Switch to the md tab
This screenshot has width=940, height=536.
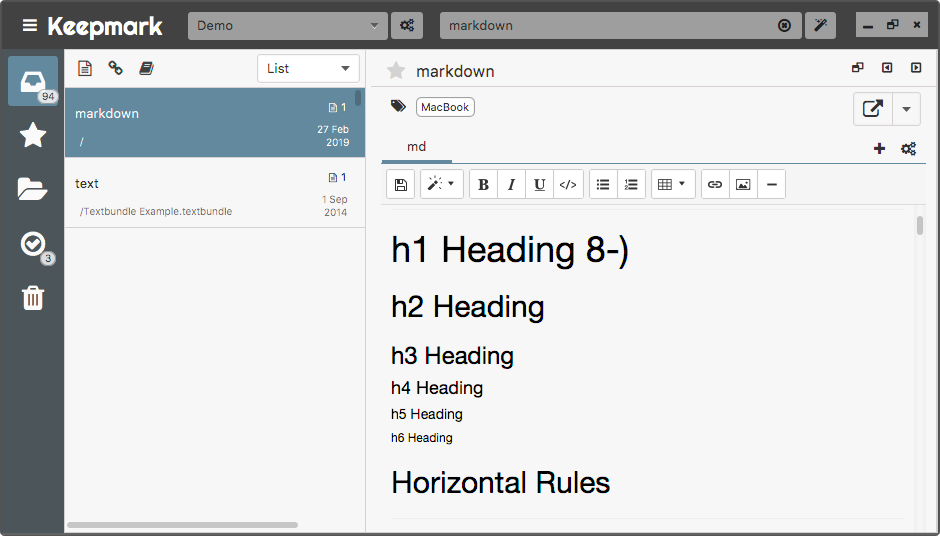click(417, 147)
